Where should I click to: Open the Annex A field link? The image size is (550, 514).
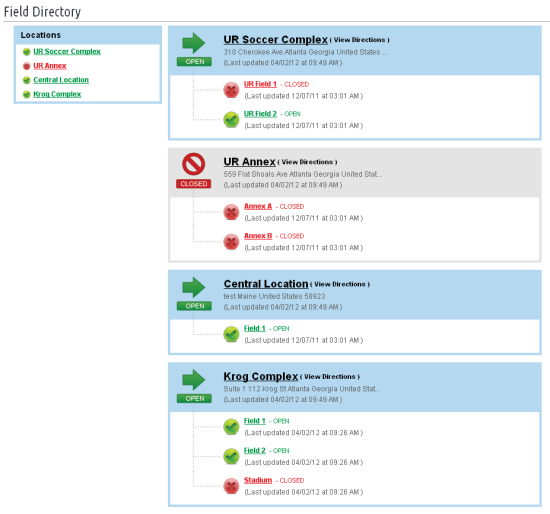pos(258,206)
